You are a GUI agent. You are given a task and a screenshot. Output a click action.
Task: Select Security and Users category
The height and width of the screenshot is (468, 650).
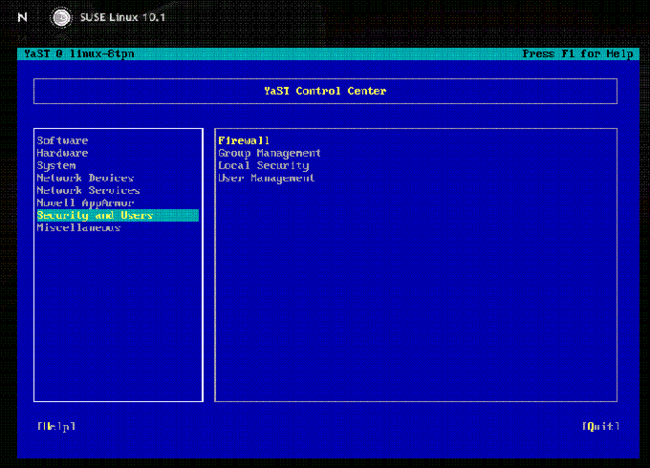118,215
